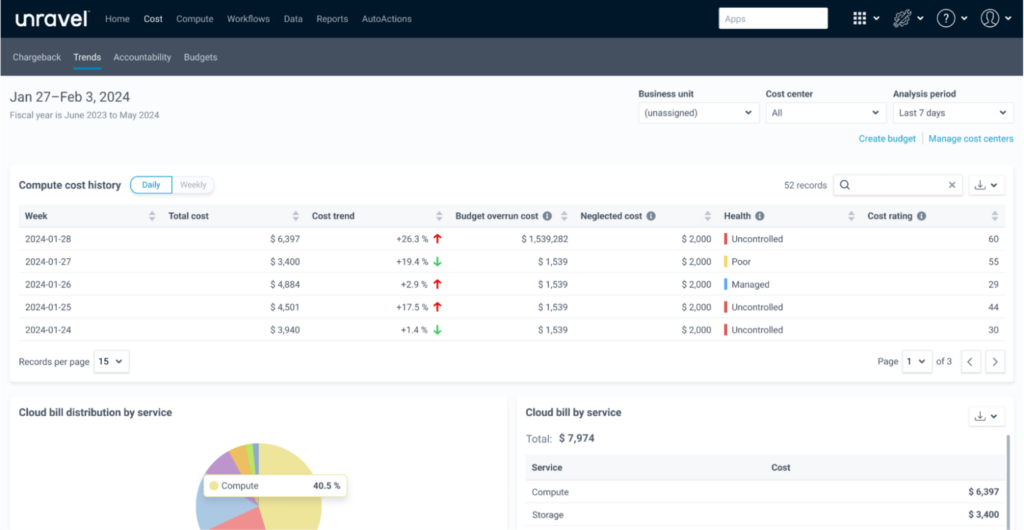
Task: Click Manage cost centers link
Action: click(971, 138)
